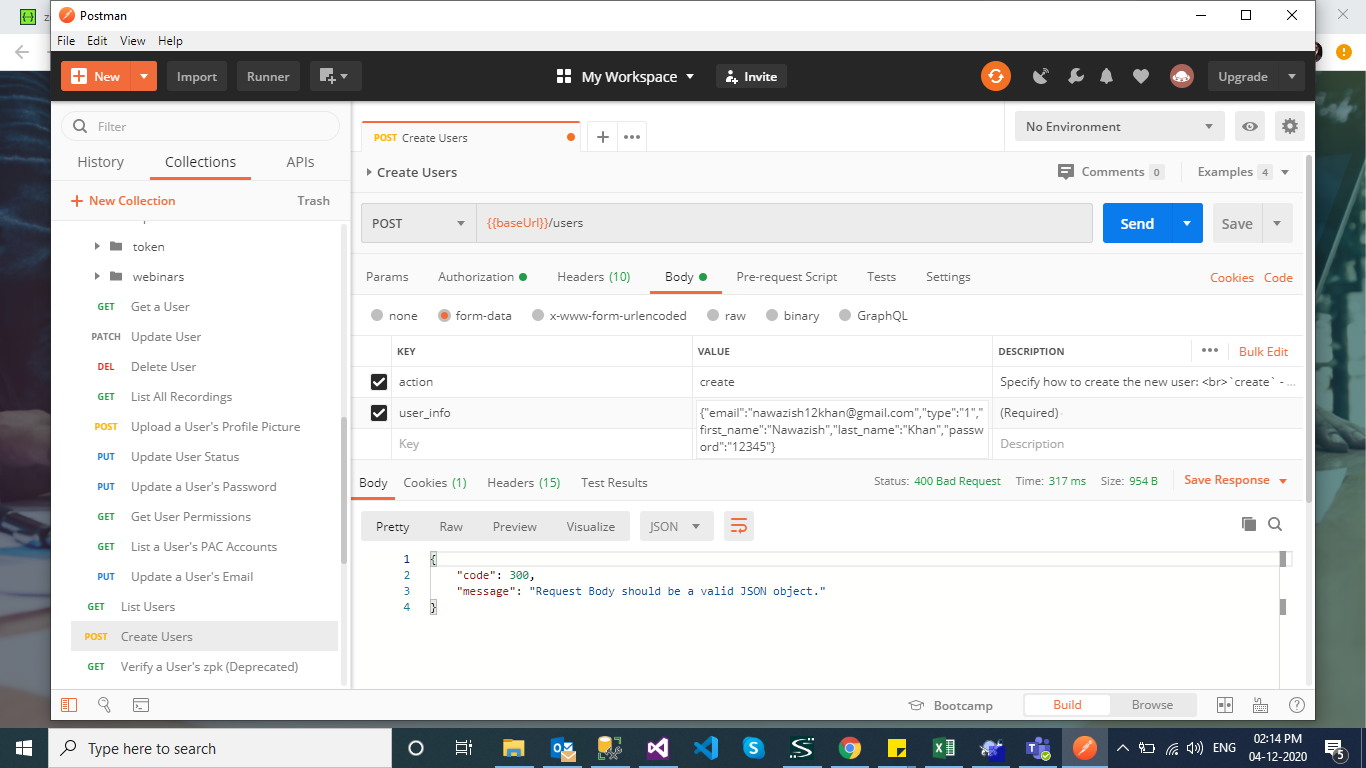Open the File menu
Viewport: 1366px width, 768px height.
click(66, 41)
